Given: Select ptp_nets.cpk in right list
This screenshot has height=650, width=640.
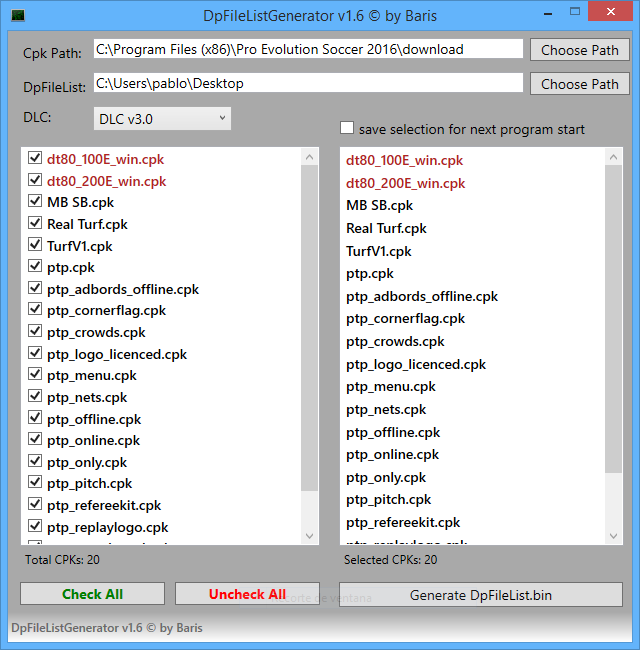Looking at the screenshot, I should (386, 410).
